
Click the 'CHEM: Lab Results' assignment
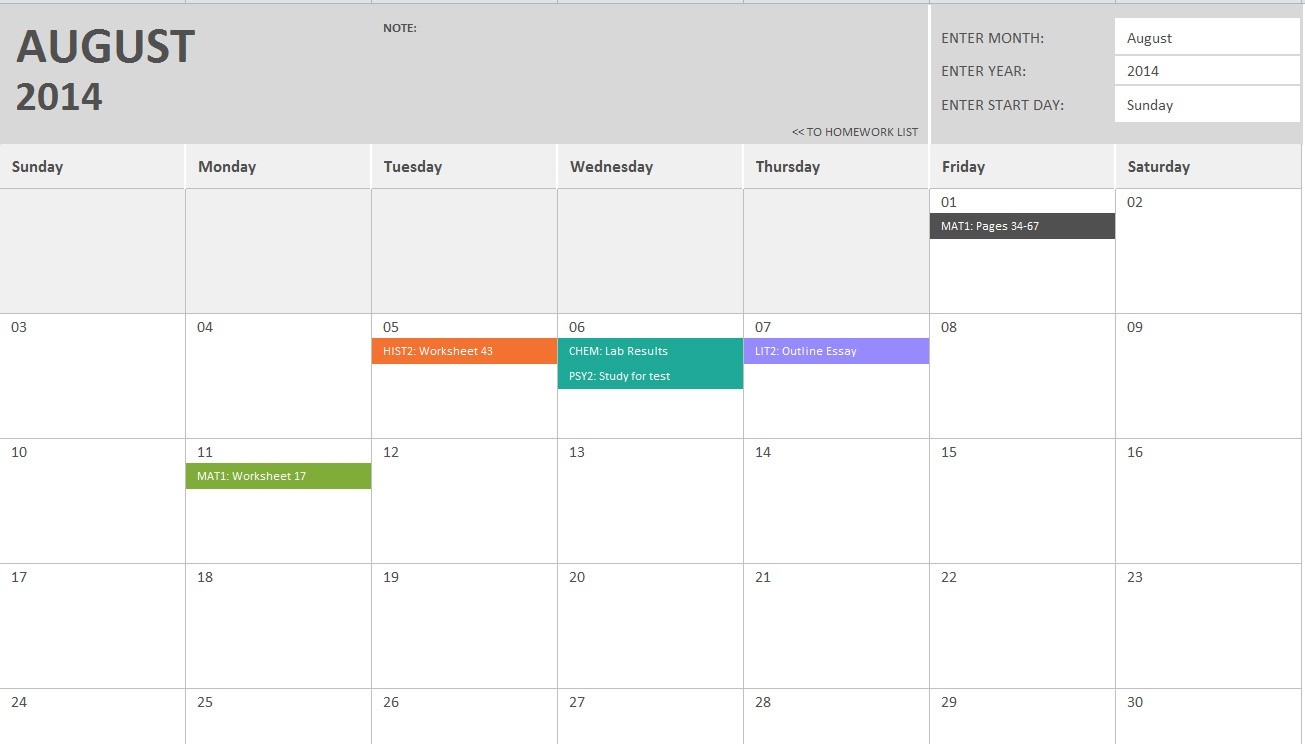click(650, 351)
